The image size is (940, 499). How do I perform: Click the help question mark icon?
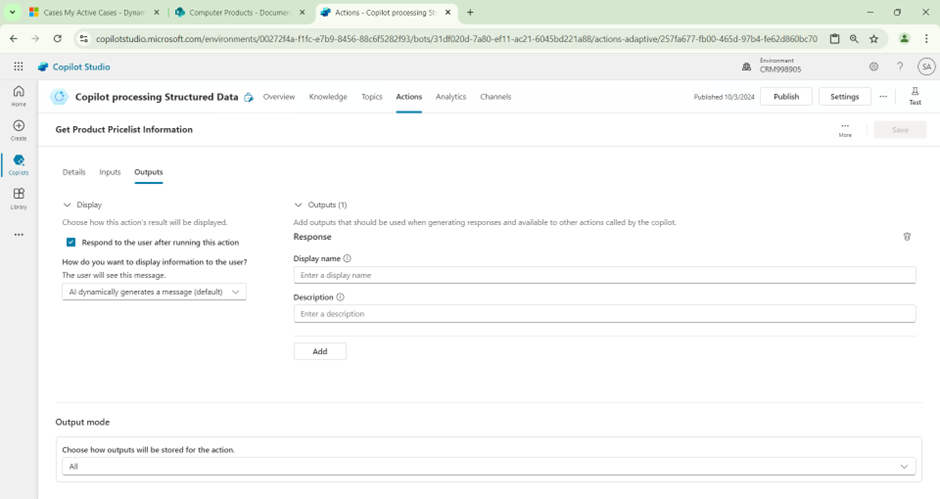(900, 67)
